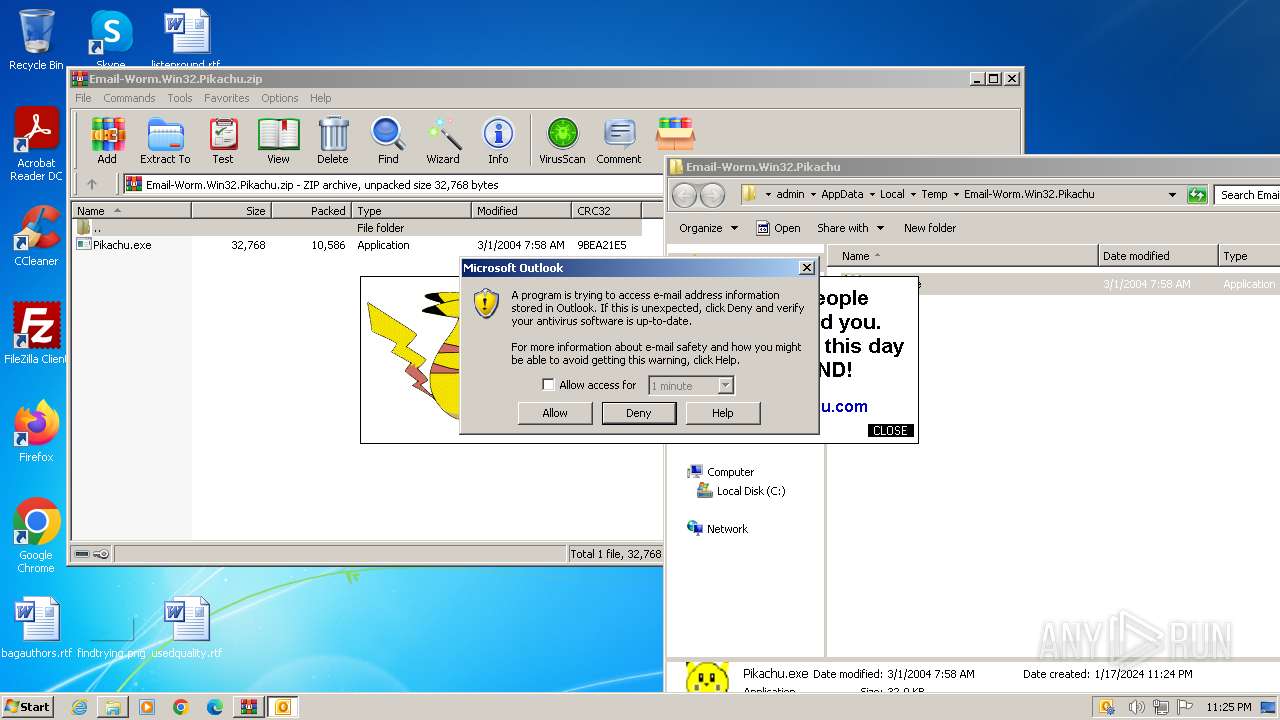Open the Options menu

[x=280, y=98]
